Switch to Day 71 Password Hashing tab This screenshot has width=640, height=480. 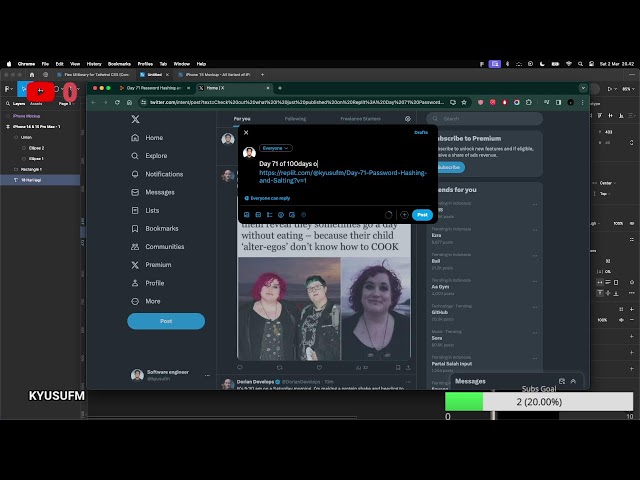coord(153,88)
